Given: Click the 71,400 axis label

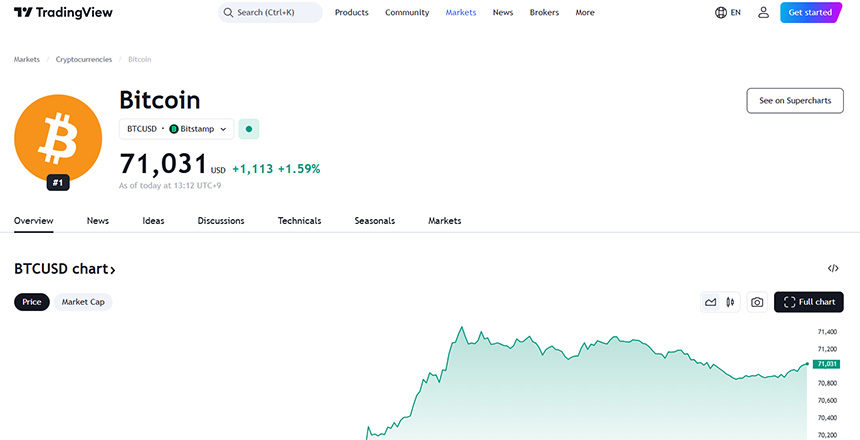Looking at the screenshot, I should click(827, 332).
